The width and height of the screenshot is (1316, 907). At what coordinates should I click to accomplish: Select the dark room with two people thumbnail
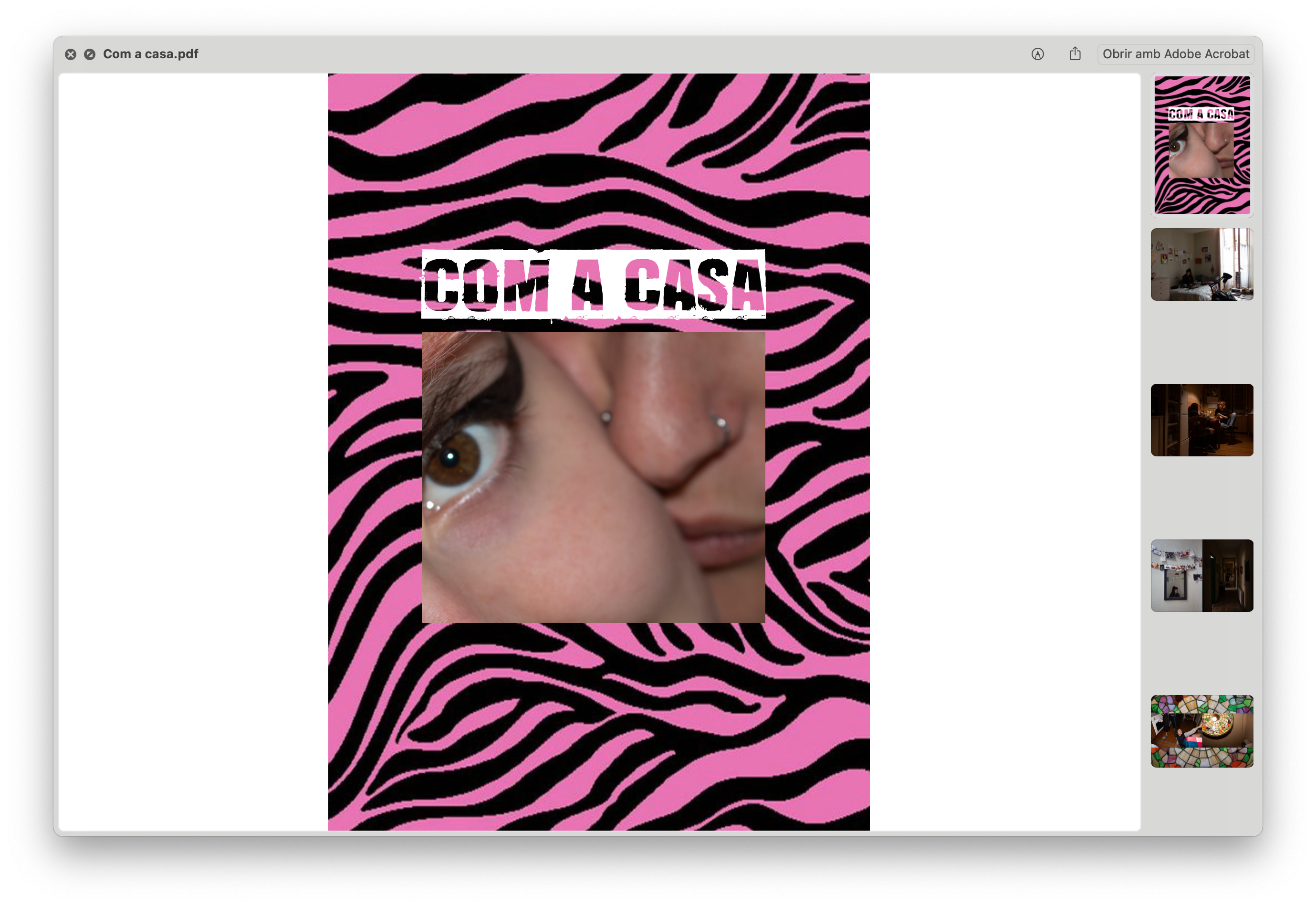click(x=1201, y=420)
